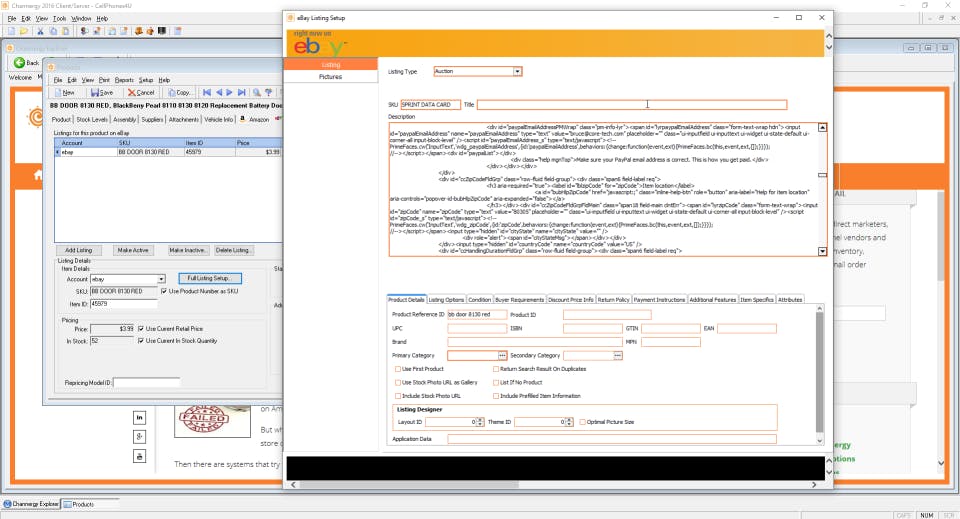Open the Attributes tab
The width and height of the screenshot is (960, 519).
click(790, 300)
